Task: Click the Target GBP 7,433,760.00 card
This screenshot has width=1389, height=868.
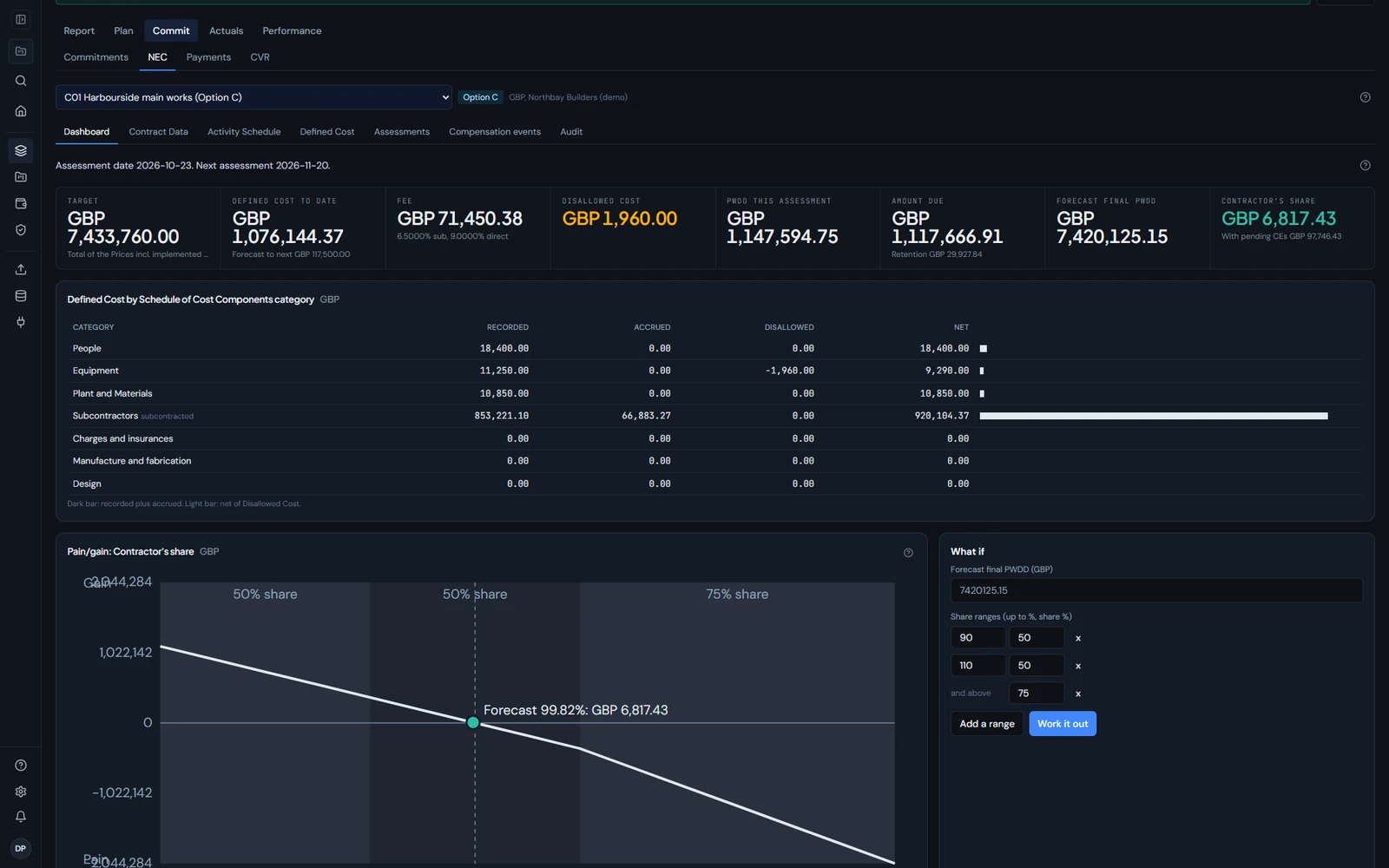Action: point(138,227)
